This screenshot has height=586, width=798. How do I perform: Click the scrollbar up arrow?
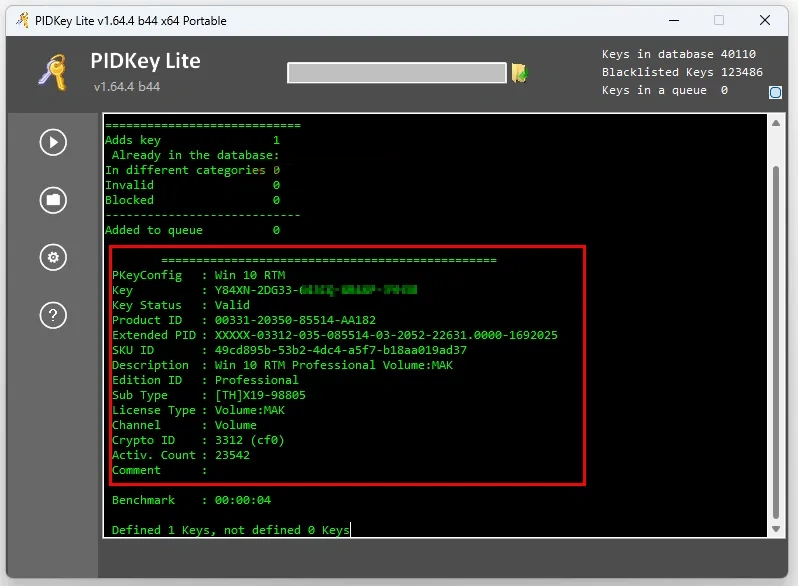(x=776, y=123)
